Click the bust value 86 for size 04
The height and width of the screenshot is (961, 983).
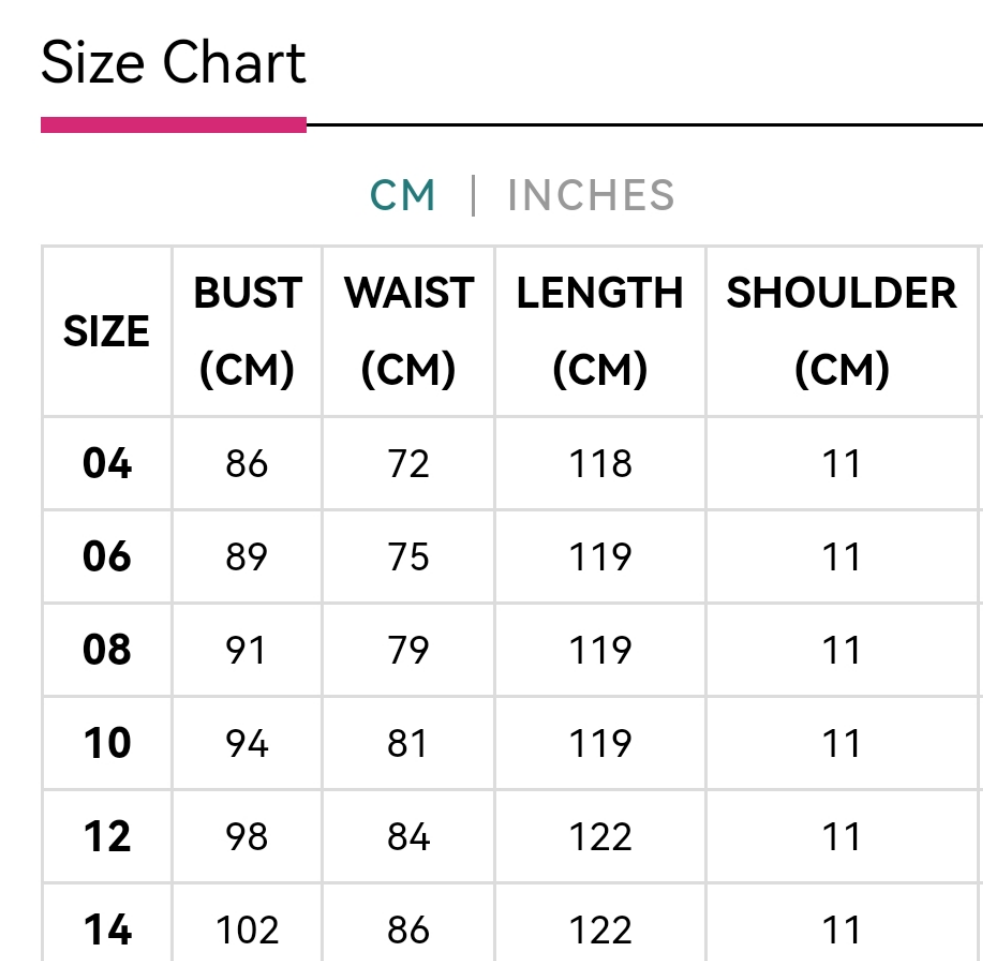point(247,464)
